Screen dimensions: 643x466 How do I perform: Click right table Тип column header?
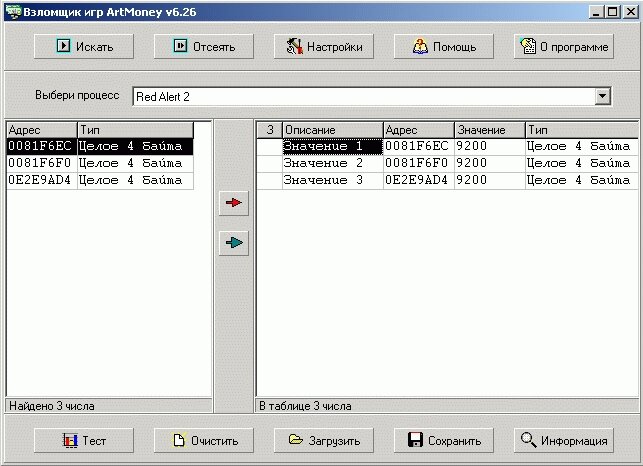click(581, 130)
